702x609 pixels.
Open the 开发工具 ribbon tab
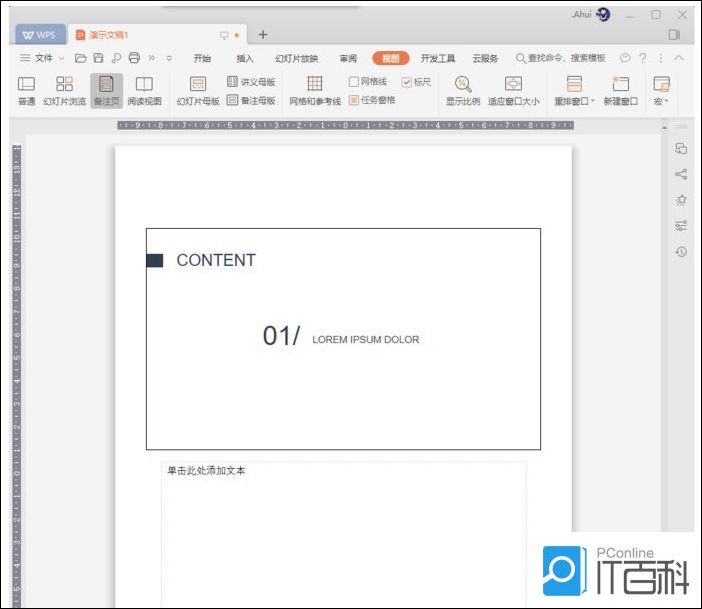[438, 58]
